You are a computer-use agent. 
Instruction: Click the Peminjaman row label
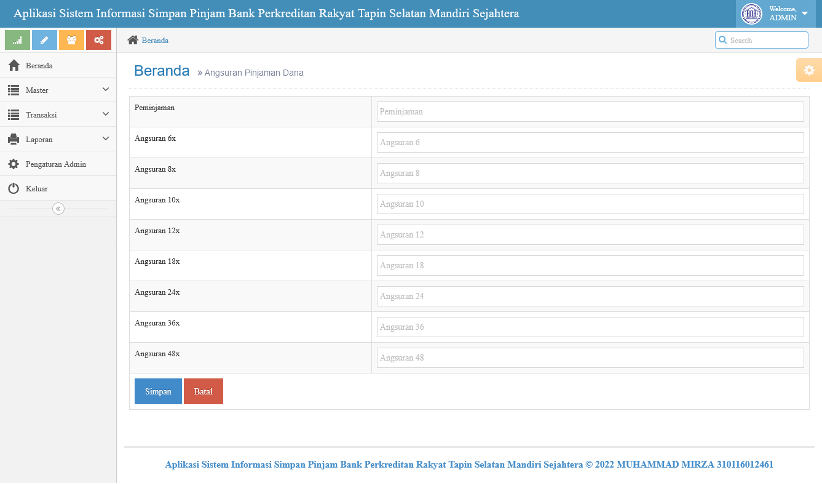(155, 107)
